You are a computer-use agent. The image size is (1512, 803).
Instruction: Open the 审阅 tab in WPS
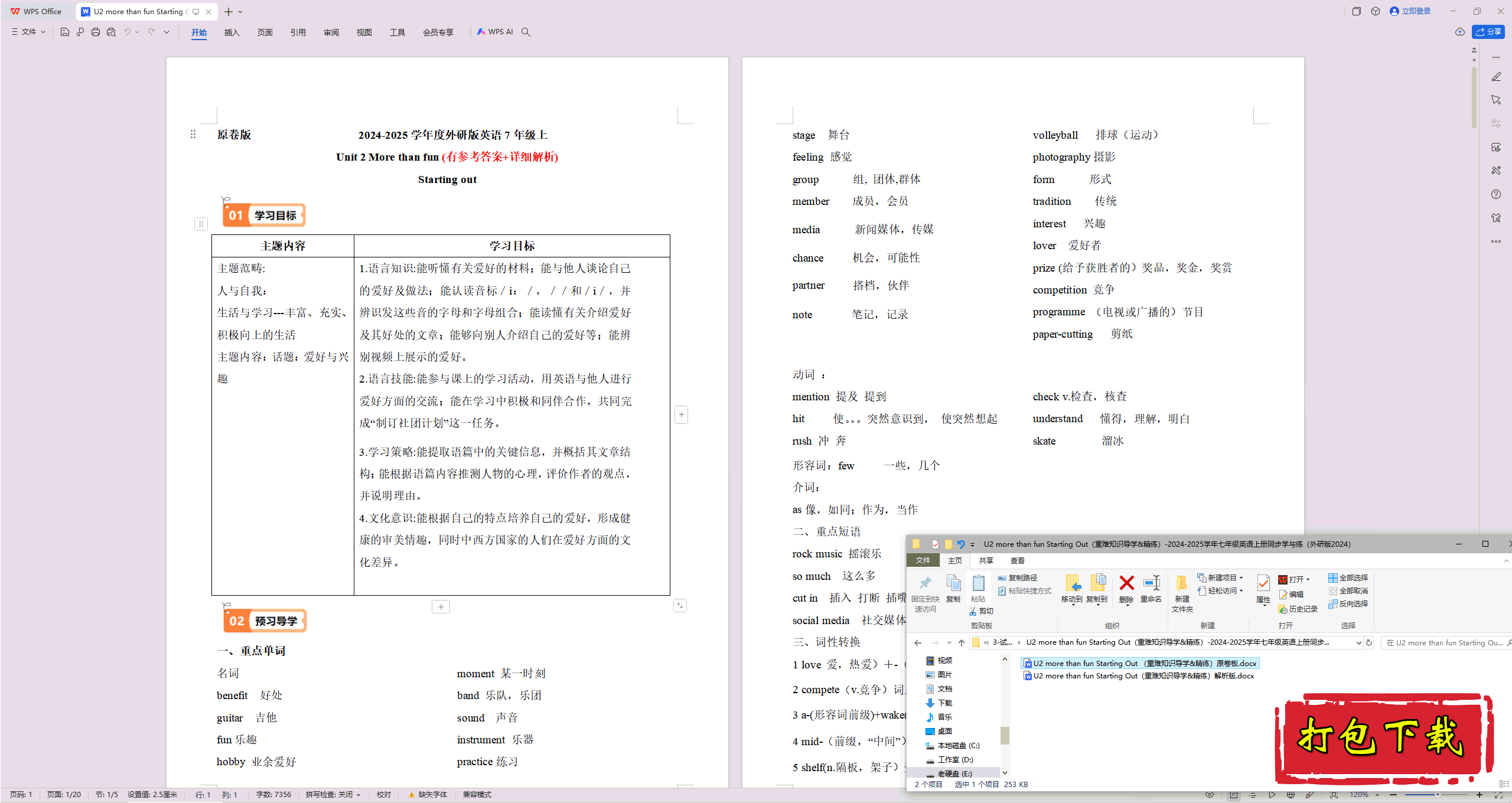pos(331,32)
